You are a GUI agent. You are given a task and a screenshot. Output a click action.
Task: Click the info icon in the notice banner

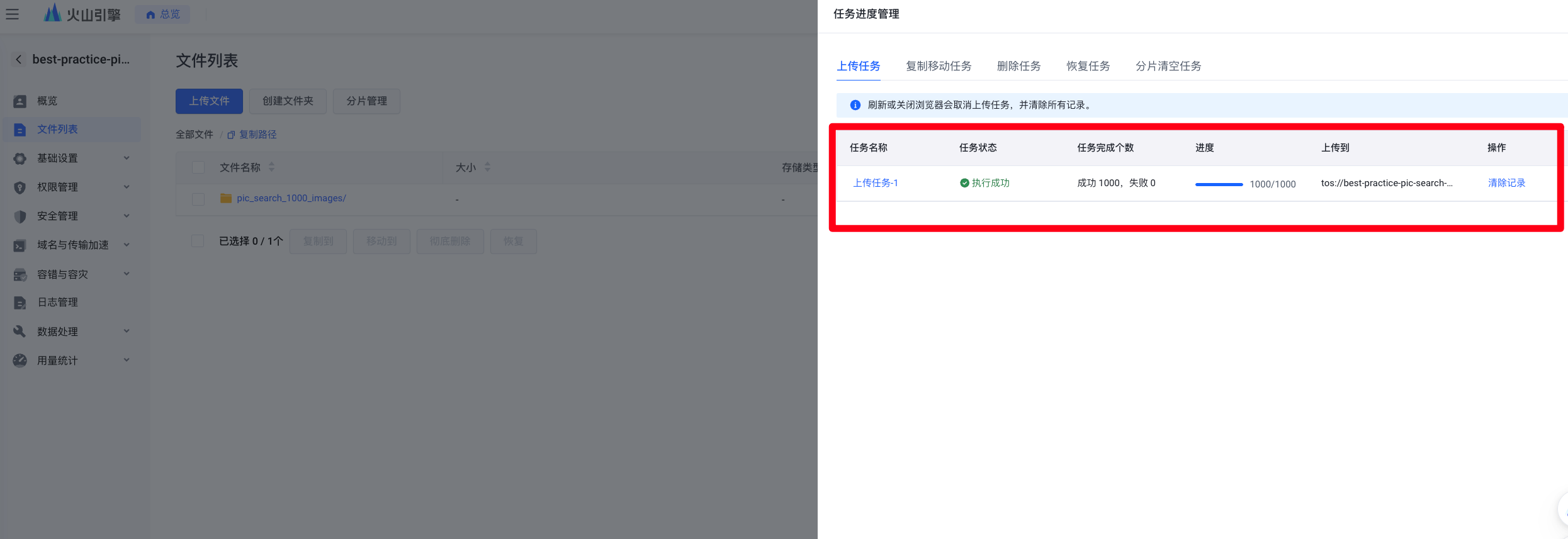click(x=855, y=105)
